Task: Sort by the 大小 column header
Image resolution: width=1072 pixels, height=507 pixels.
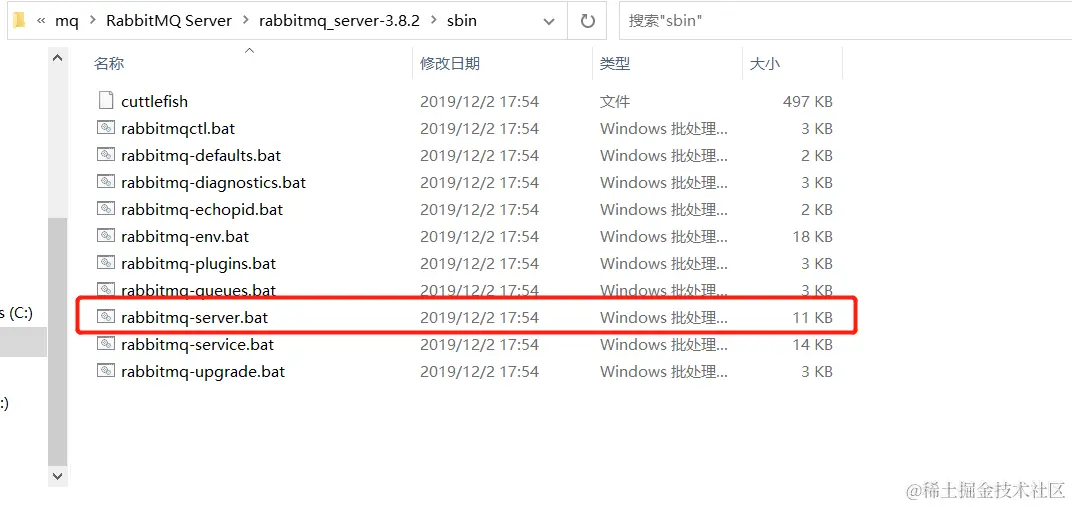Action: tap(764, 64)
